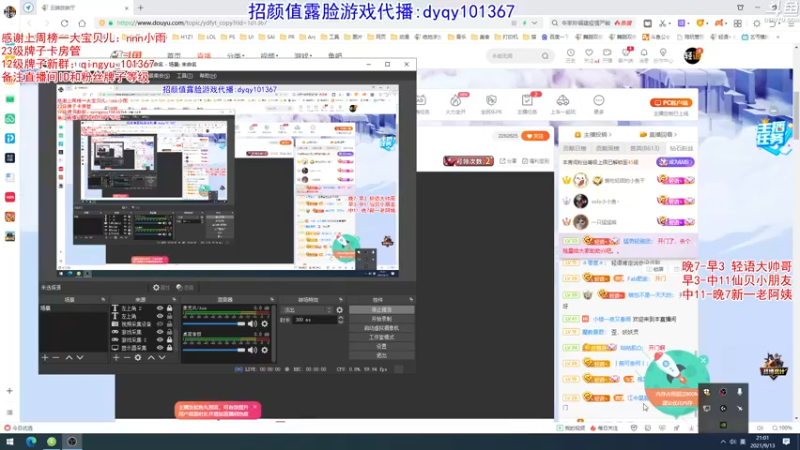The height and width of the screenshot is (450, 800).
Task: Mute 麦克风/Aux speaker icon
Action: tap(252, 323)
